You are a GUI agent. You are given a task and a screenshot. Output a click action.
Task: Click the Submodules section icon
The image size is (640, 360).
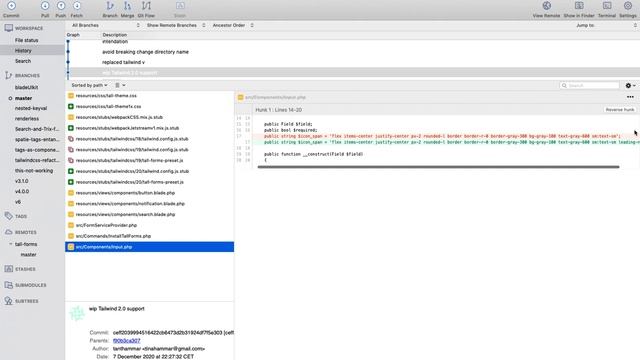[x=9, y=285]
